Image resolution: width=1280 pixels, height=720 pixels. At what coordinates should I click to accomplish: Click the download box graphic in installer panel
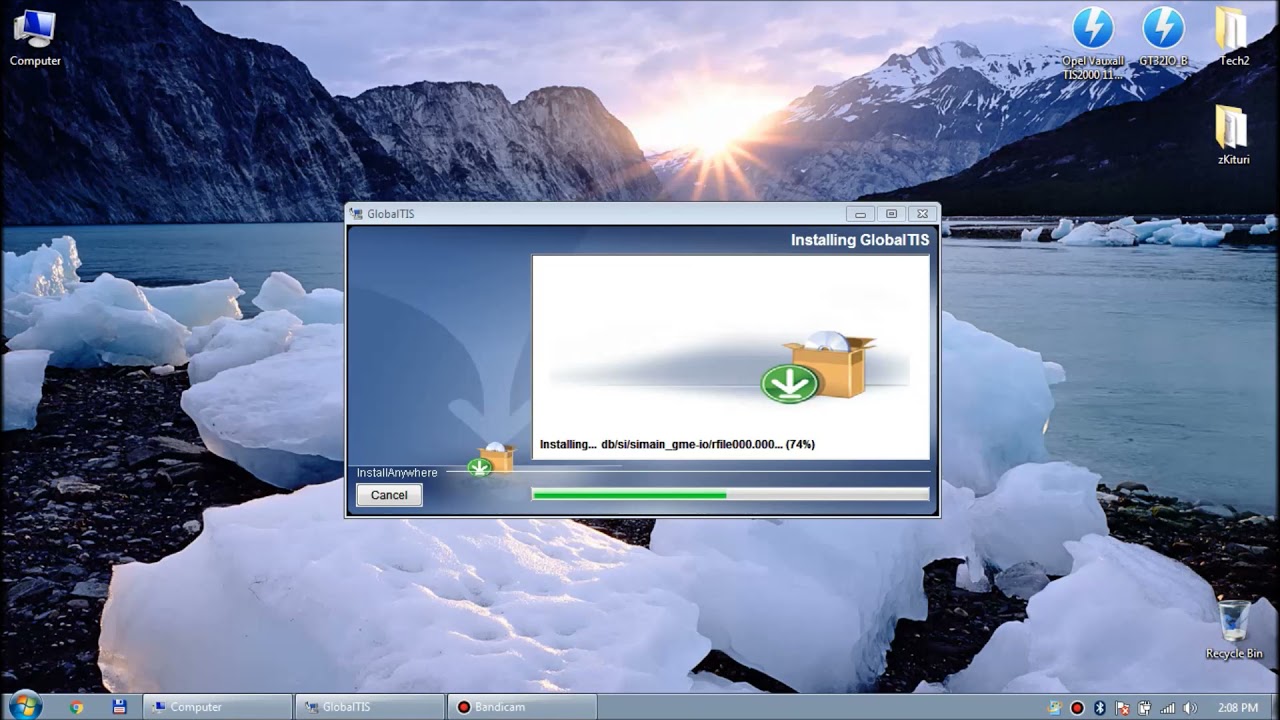[x=818, y=367]
